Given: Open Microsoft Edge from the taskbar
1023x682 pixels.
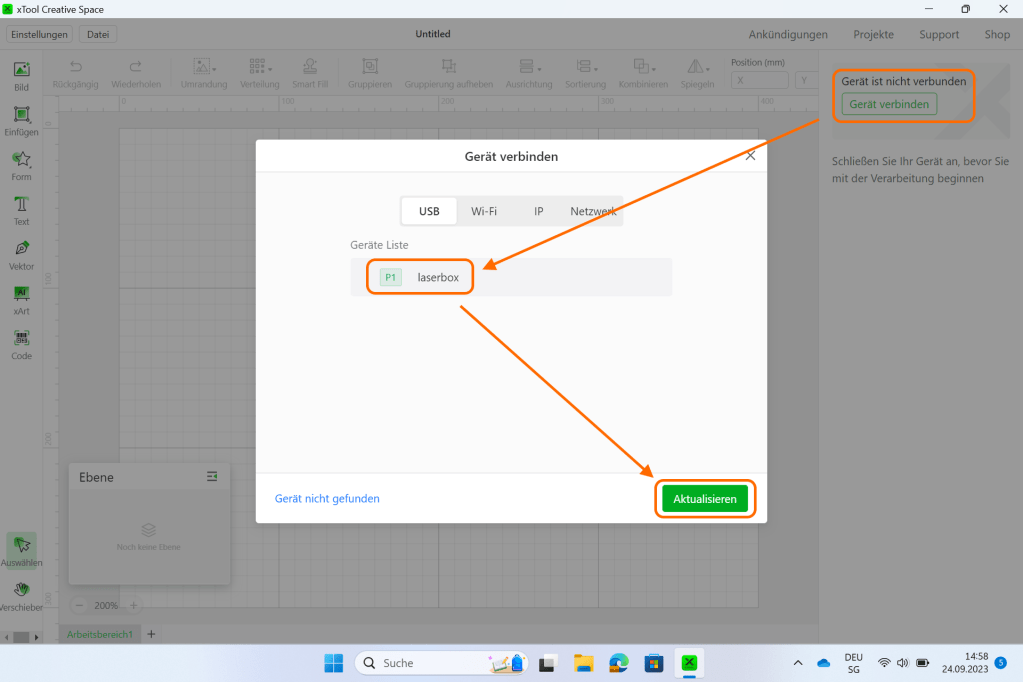Looking at the screenshot, I should [x=619, y=663].
